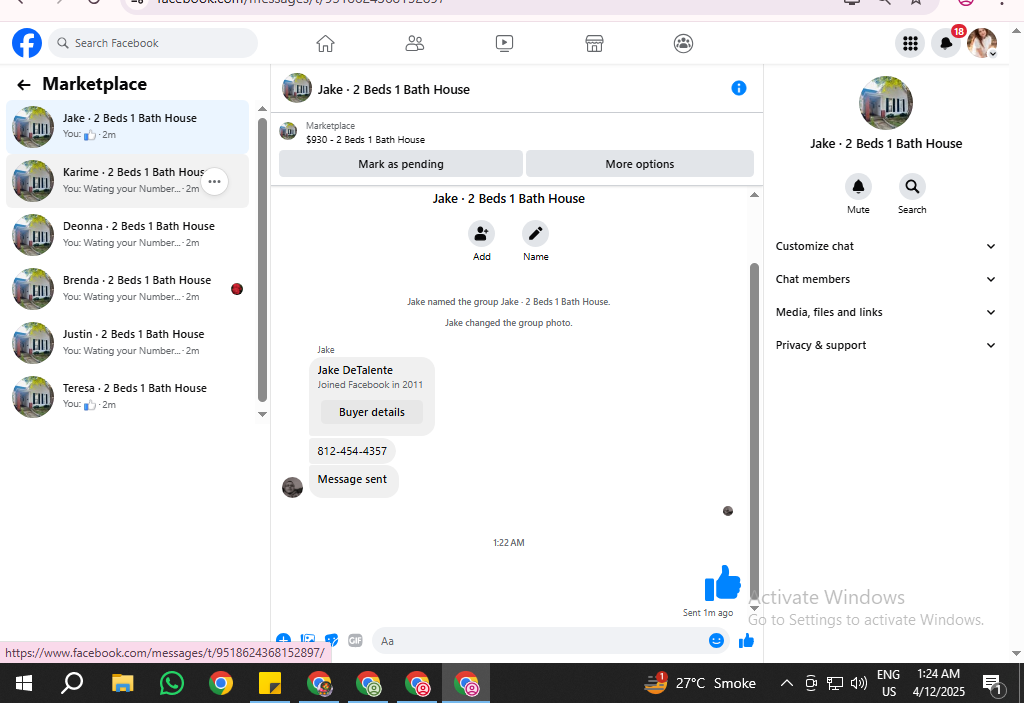Go back using Marketplace back arrow
This screenshot has height=703, width=1024.
tap(24, 84)
